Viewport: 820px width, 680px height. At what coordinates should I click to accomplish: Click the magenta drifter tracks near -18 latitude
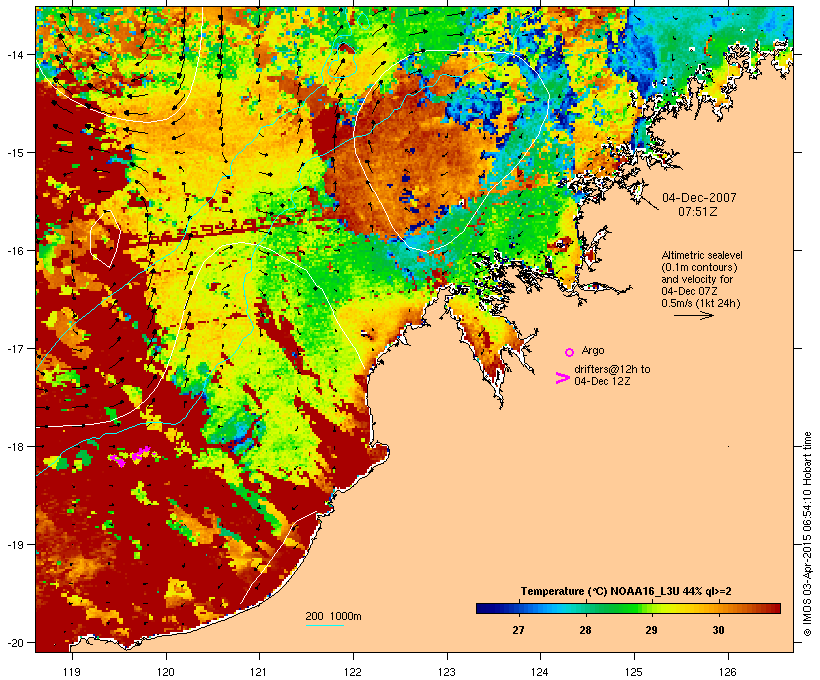click(x=131, y=456)
